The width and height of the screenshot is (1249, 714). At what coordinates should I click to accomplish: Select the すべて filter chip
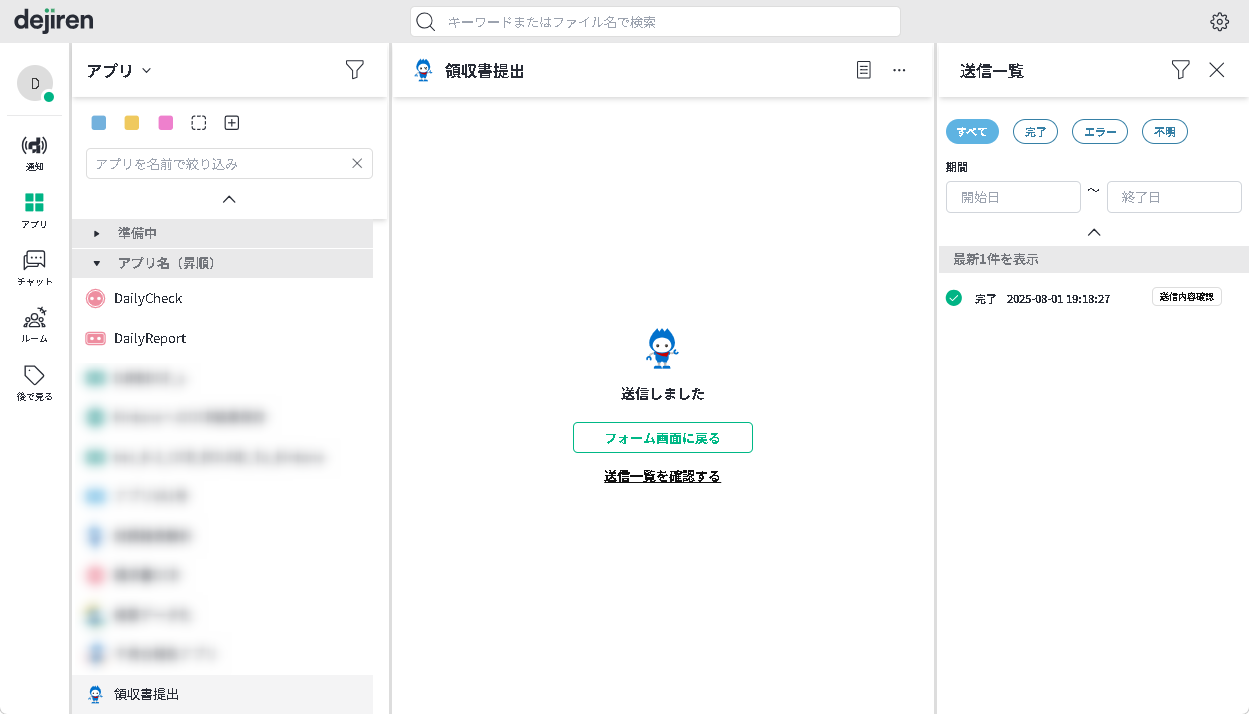pos(972,132)
